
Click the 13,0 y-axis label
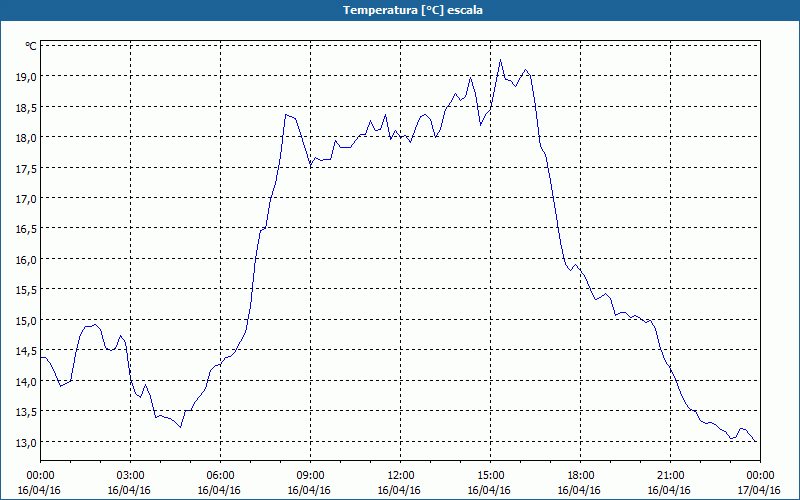click(27, 442)
